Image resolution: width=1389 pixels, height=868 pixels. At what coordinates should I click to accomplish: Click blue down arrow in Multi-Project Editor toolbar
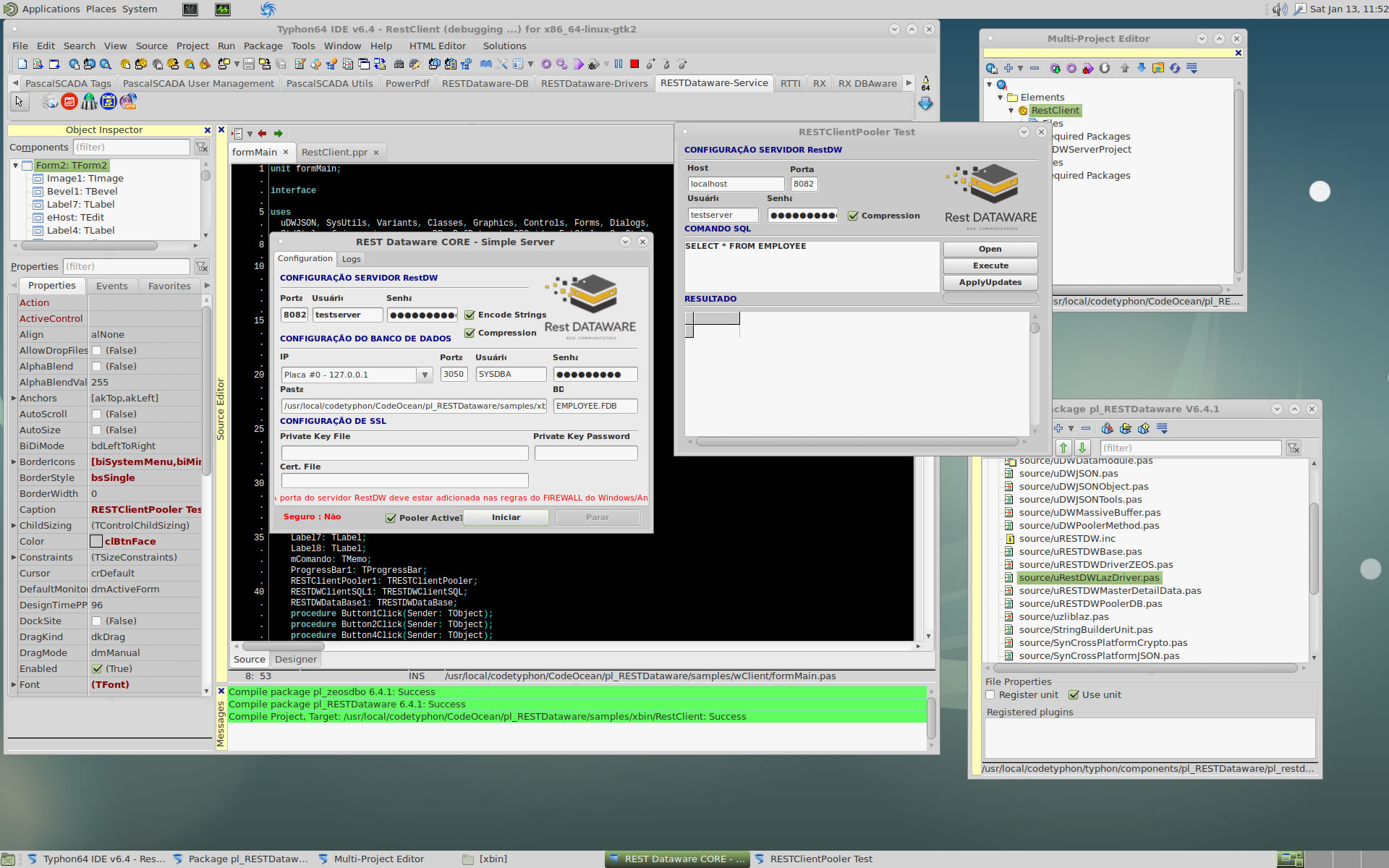pos(1142,68)
